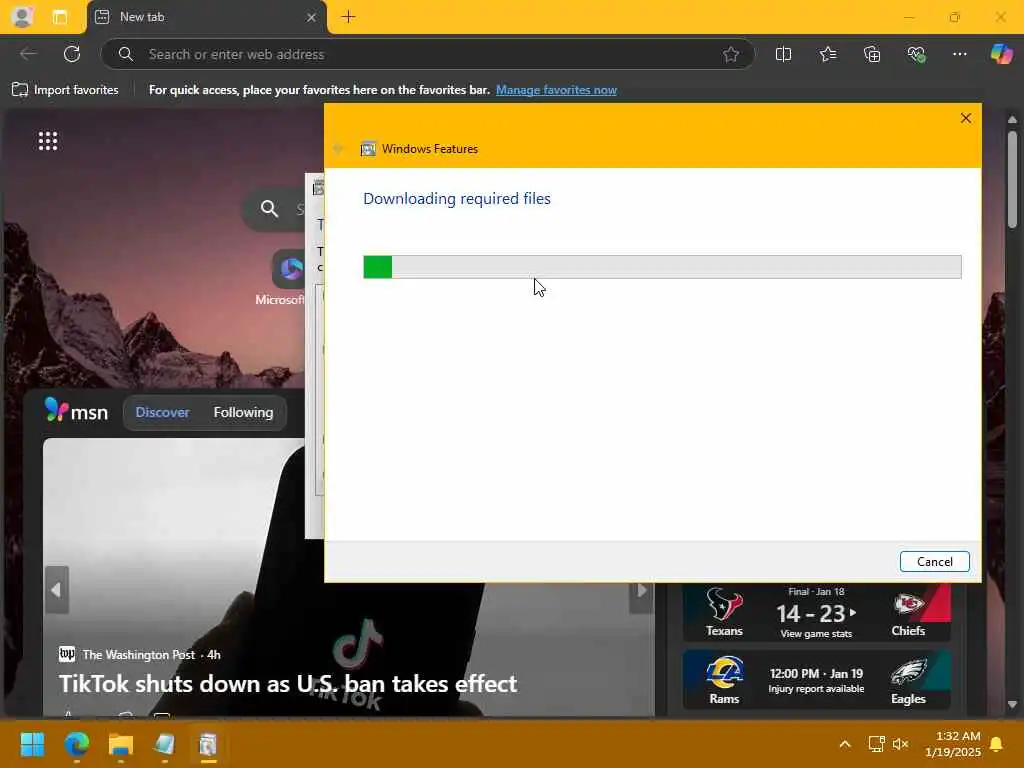This screenshot has width=1024, height=768.
Task: Click the muted volume tray icon
Action: coord(901,744)
